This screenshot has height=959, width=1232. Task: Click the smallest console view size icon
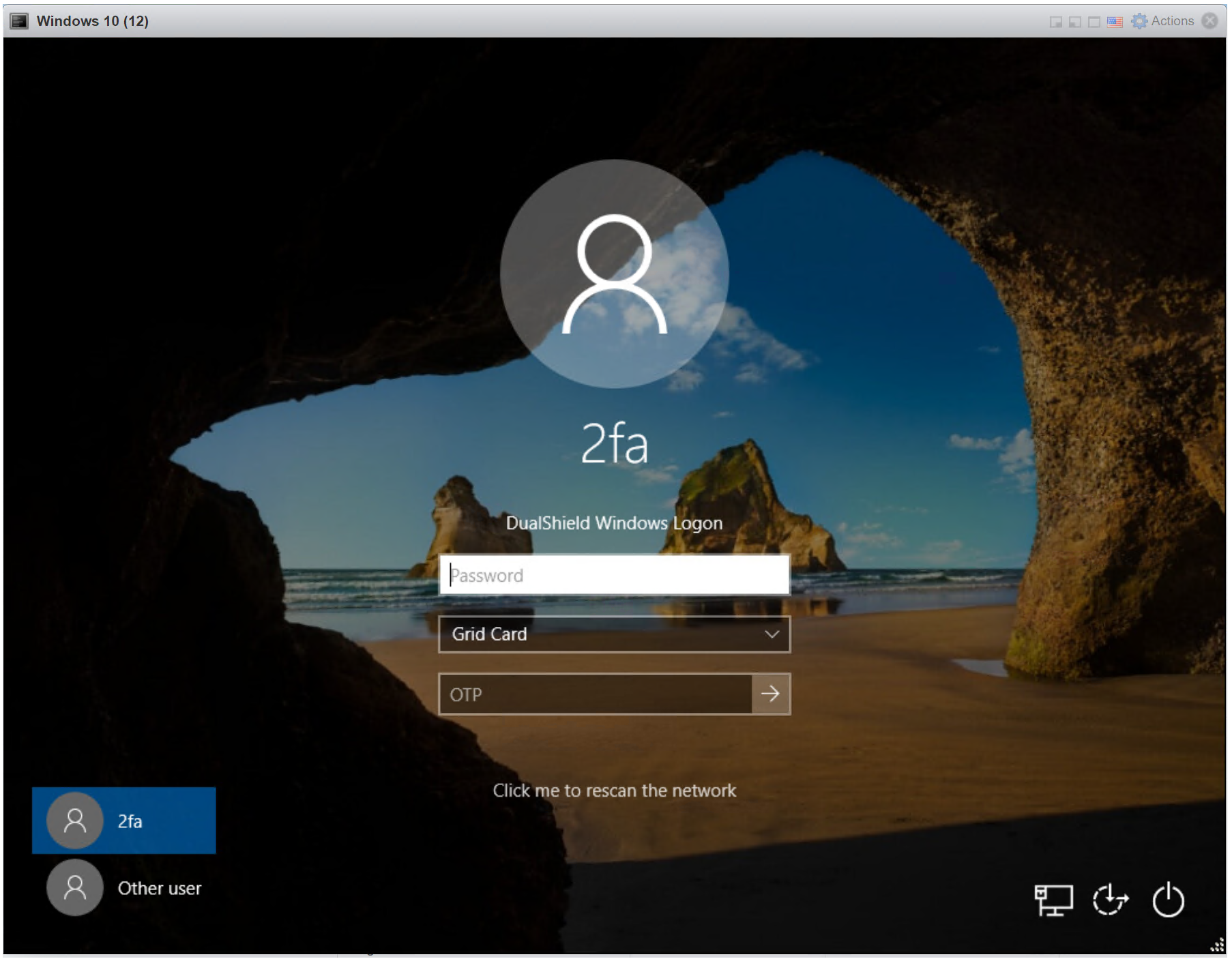[x=1055, y=22]
